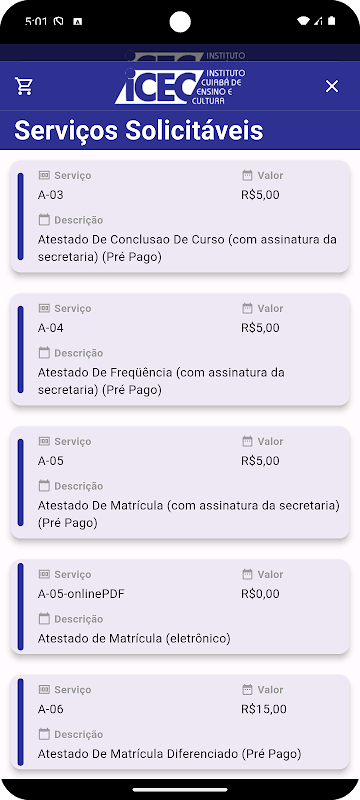The width and height of the screenshot is (360, 800).
Task: Choose the A-05-onlinePDF electronic attestation card
Action: point(180,607)
